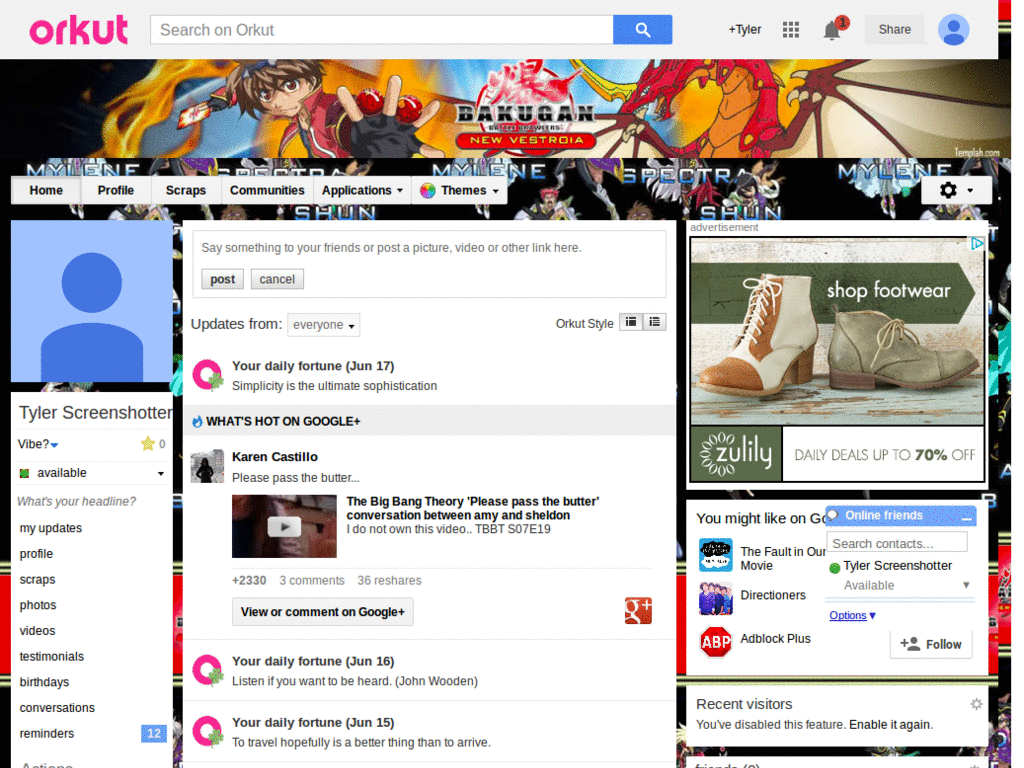Open the 'everyone' updates filter dropdown

[x=324, y=325]
